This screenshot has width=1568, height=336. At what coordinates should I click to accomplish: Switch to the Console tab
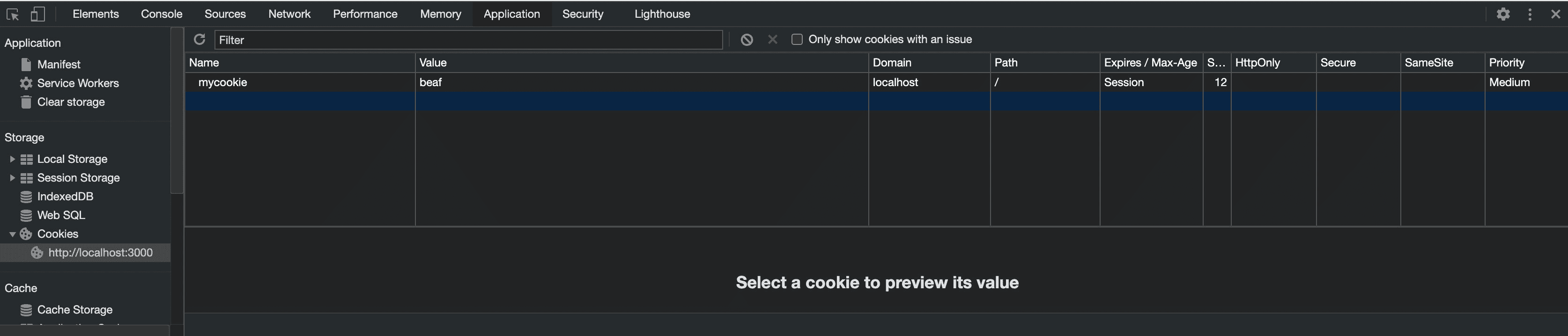(x=161, y=14)
